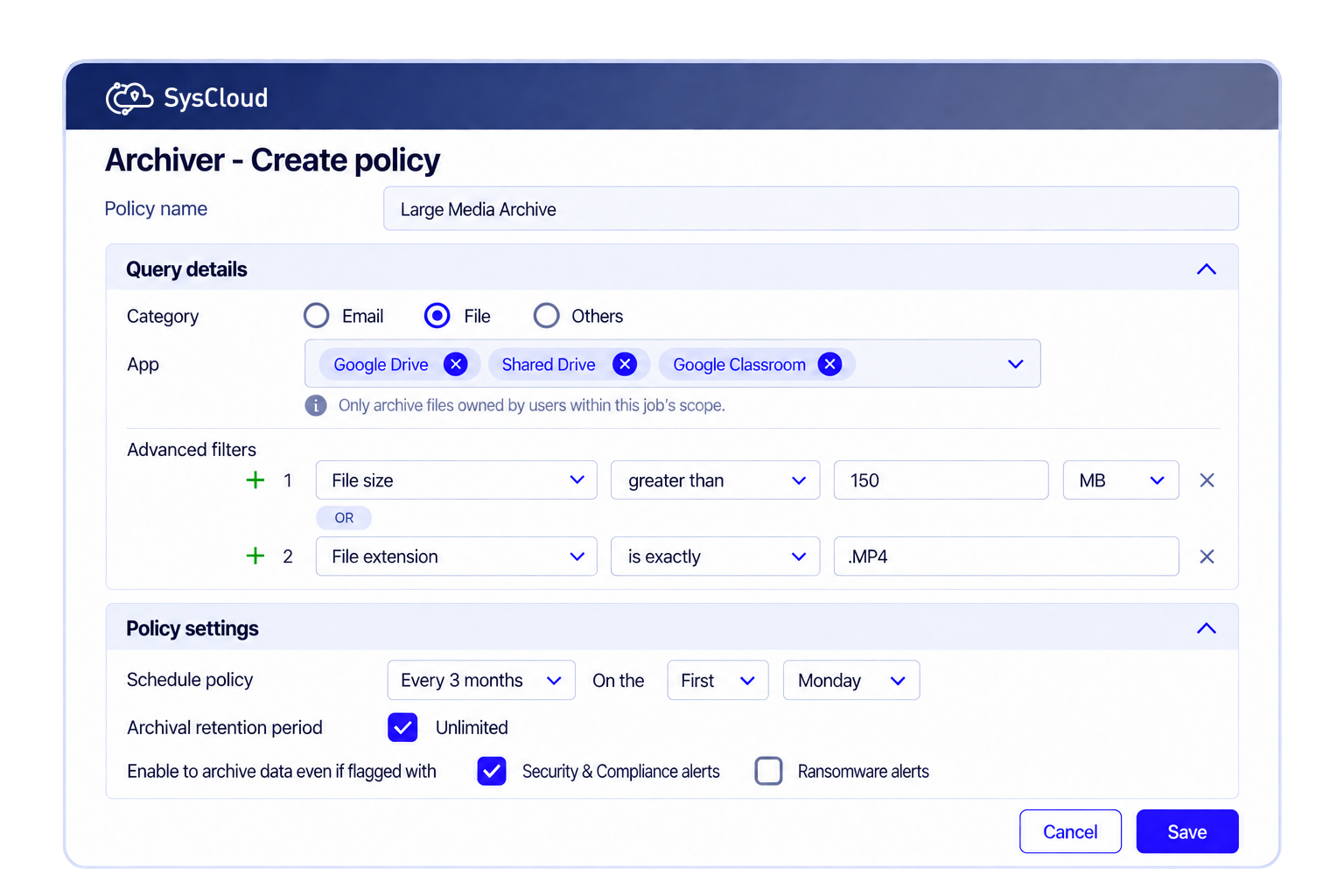Open the File extension filter field dropdown

coord(456,556)
